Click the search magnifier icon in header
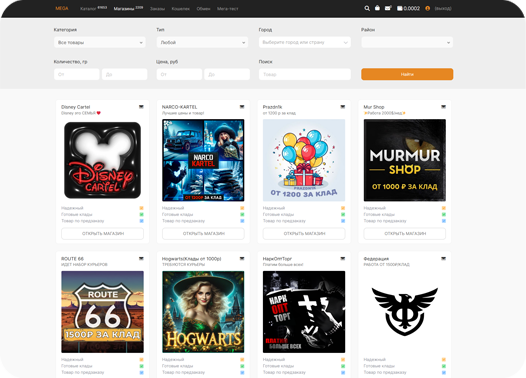 (367, 8)
